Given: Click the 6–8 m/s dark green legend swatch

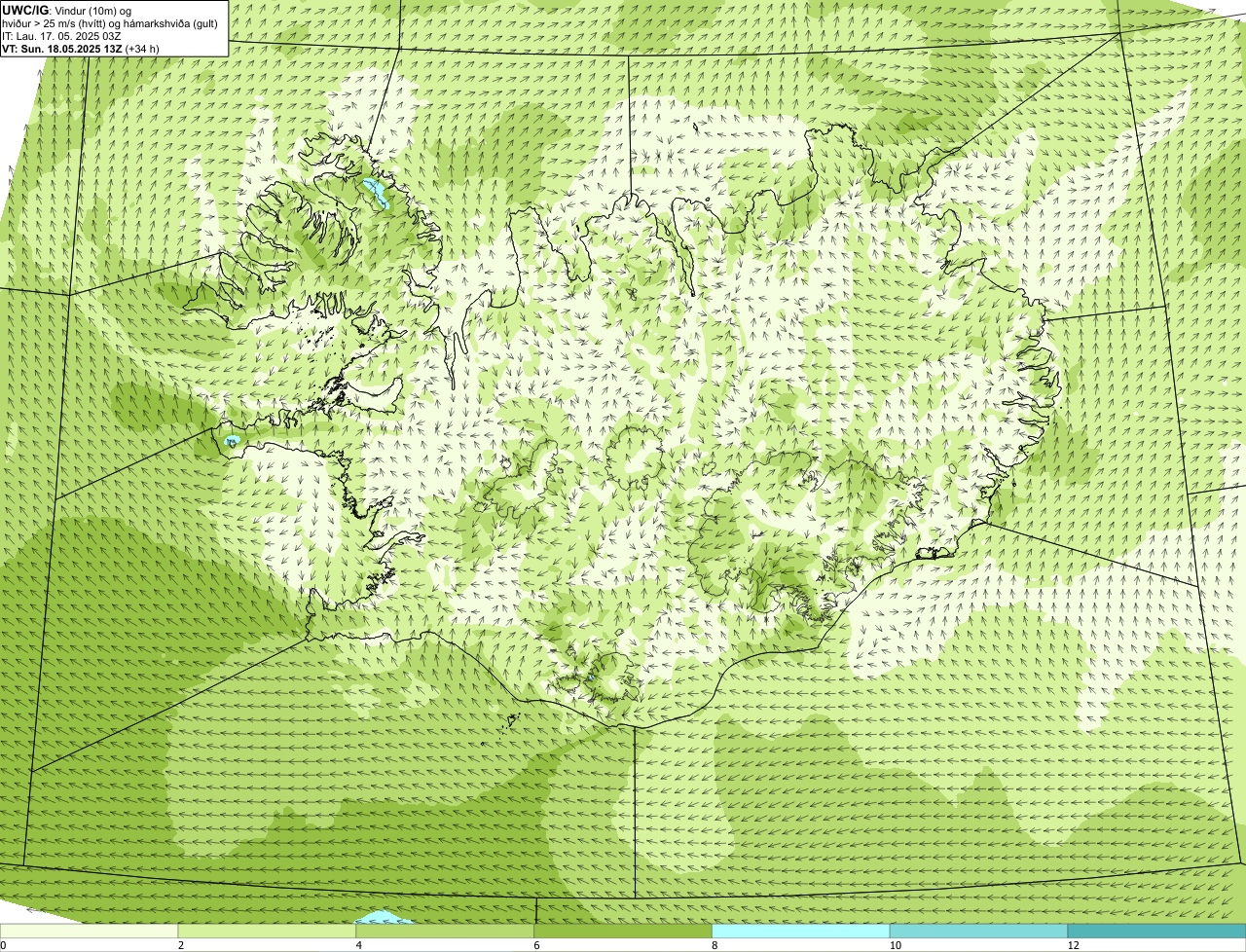Looking at the screenshot, I should click(x=624, y=931).
